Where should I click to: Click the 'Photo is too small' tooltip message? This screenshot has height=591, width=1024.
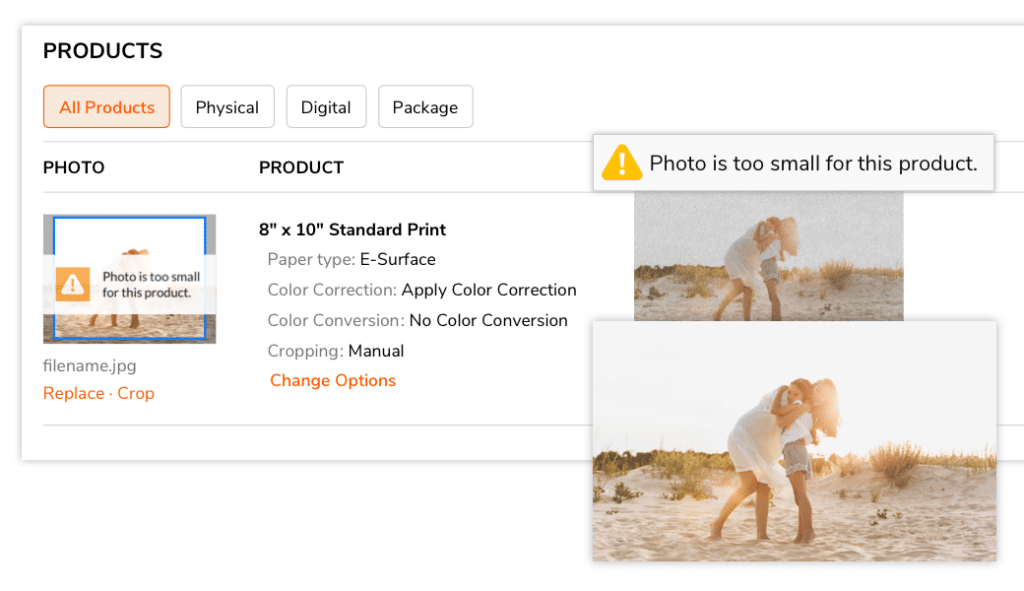pyautogui.click(x=813, y=163)
